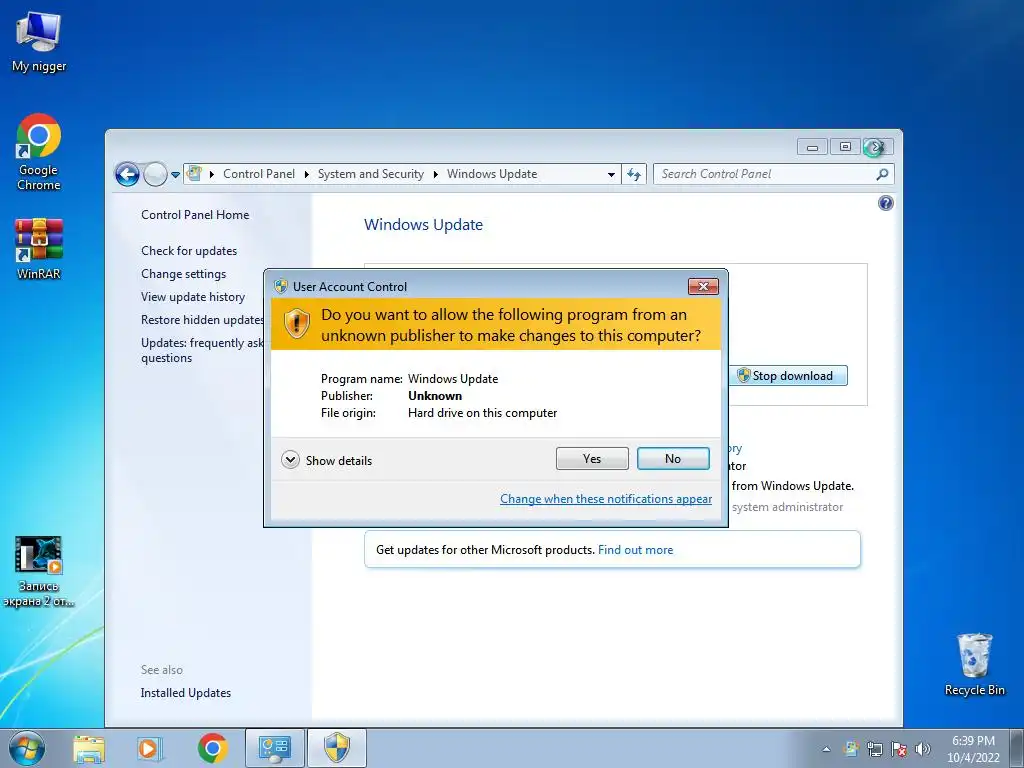Image resolution: width=1024 pixels, height=768 pixels.
Task: Click No in User Account Control
Action: [673, 458]
